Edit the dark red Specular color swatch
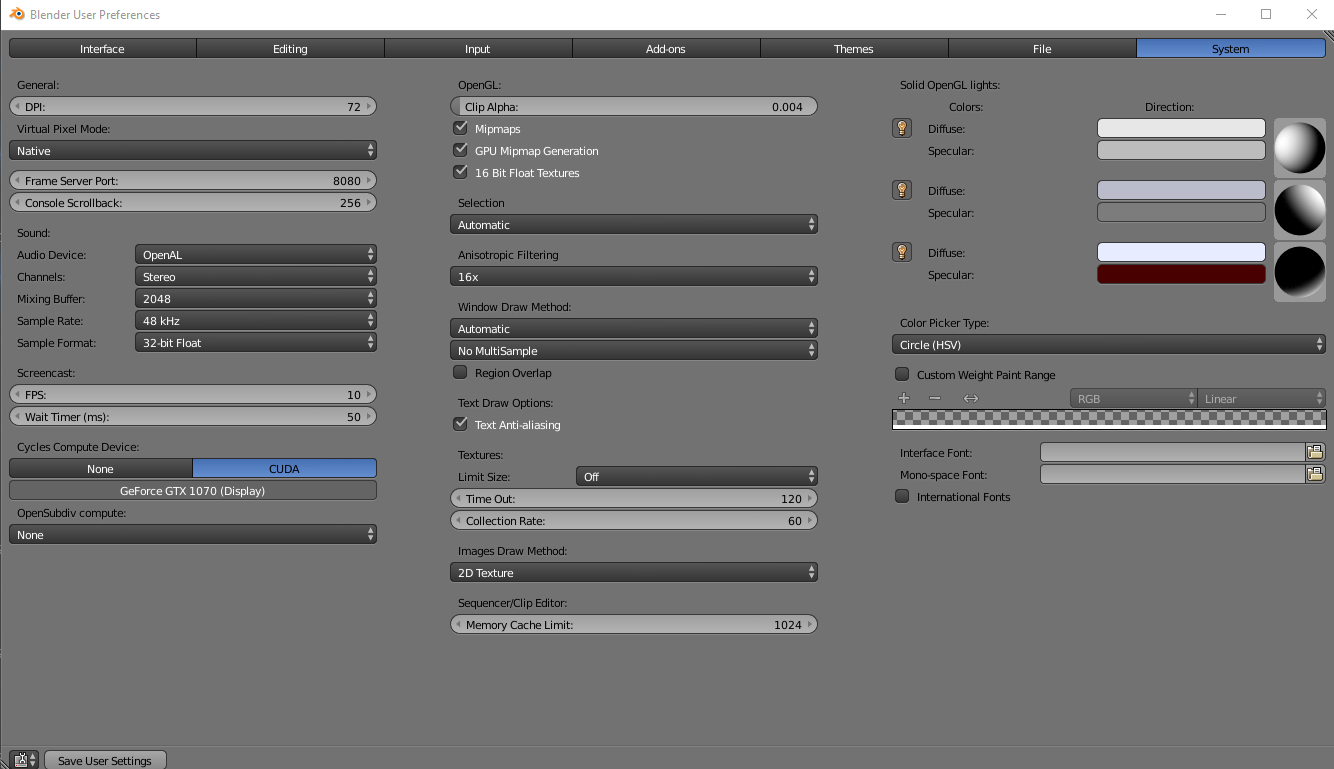Screen dimensions: 1334x769 pyautogui.click(x=1181, y=274)
